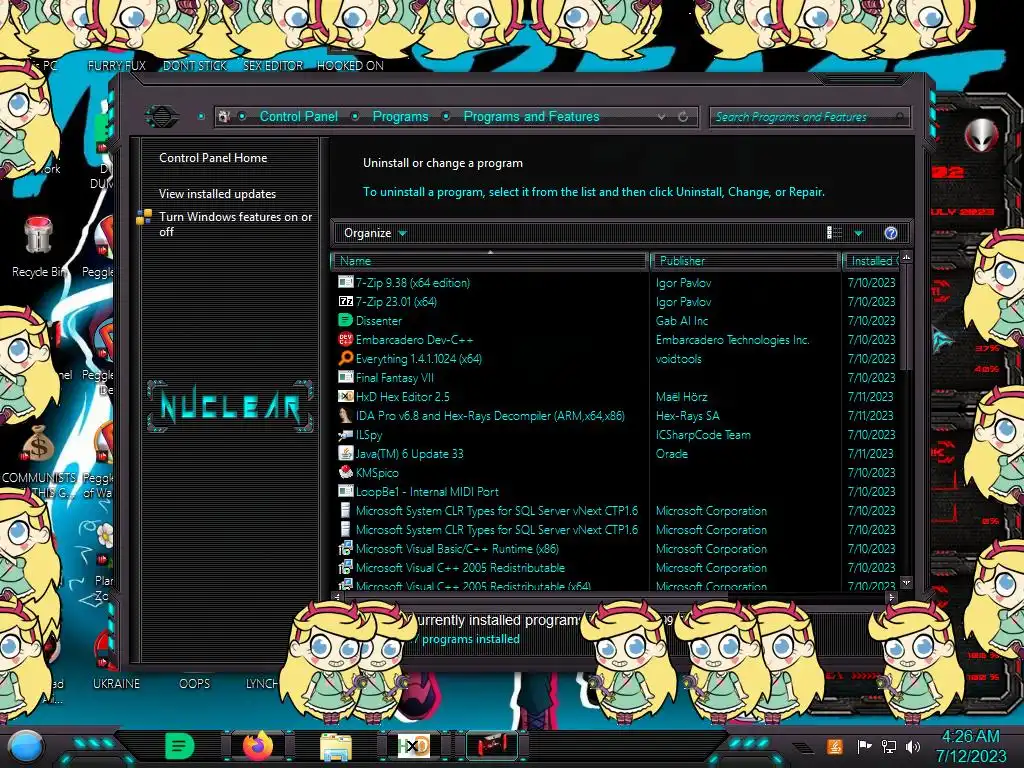Click the Search Programs and Features field

point(810,117)
